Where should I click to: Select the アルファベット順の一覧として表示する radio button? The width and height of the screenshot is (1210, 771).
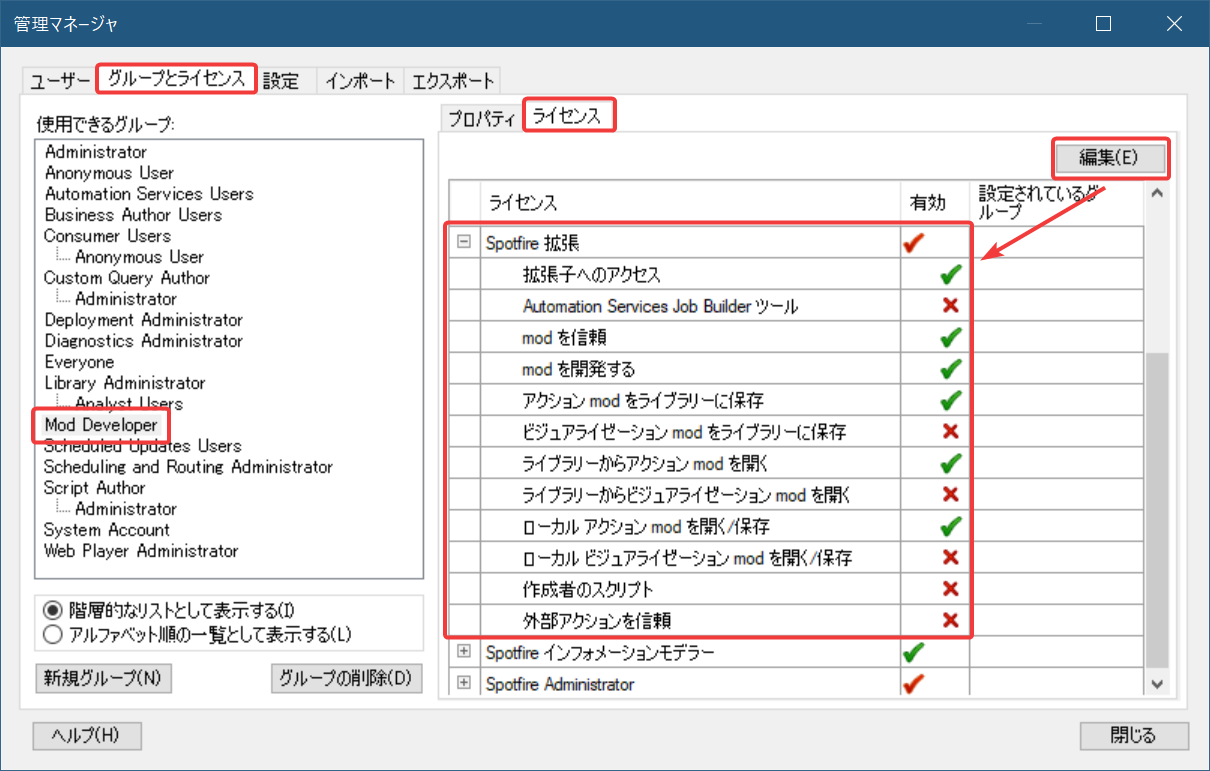[x=52, y=634]
